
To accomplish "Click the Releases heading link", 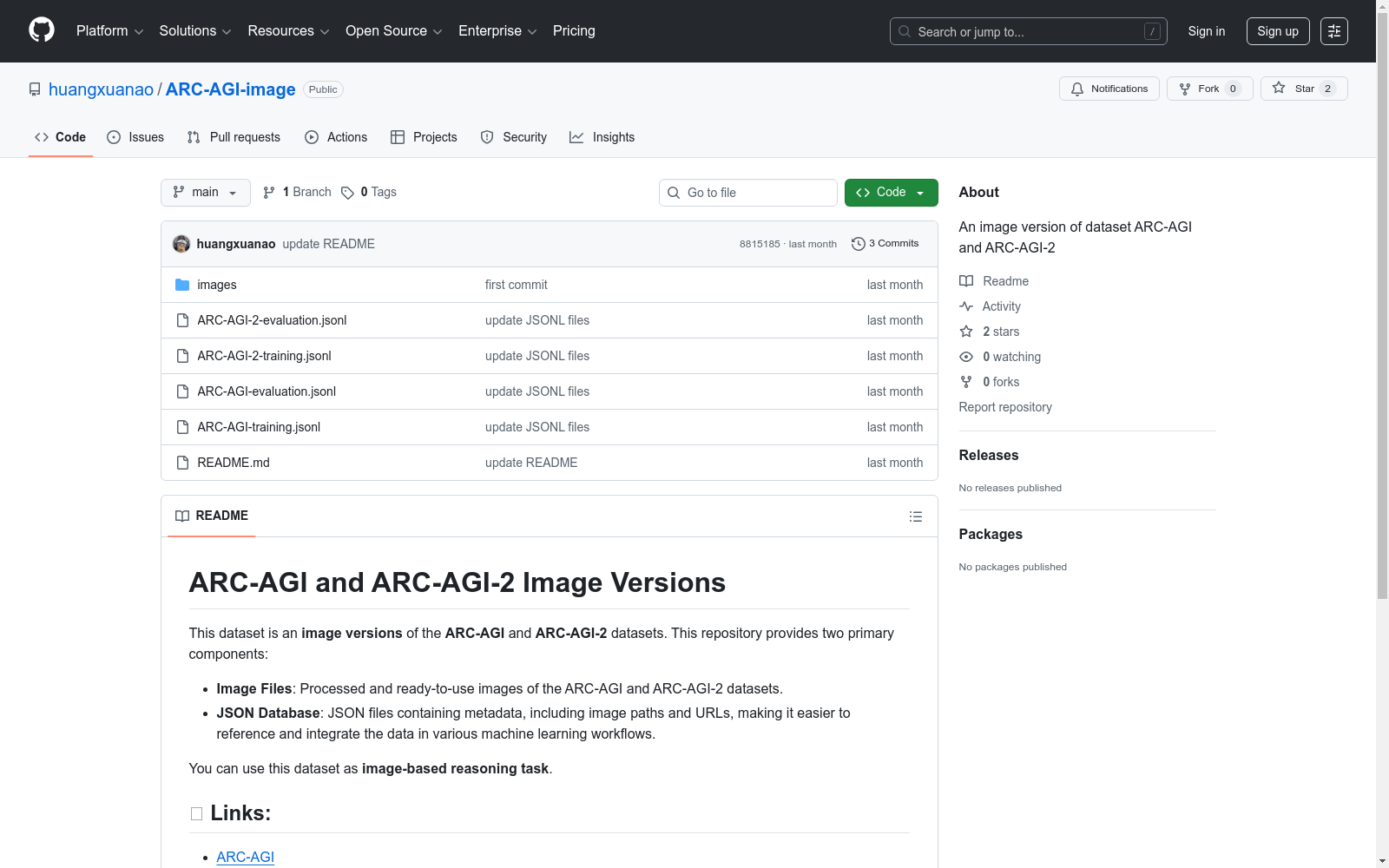I will tap(989, 455).
